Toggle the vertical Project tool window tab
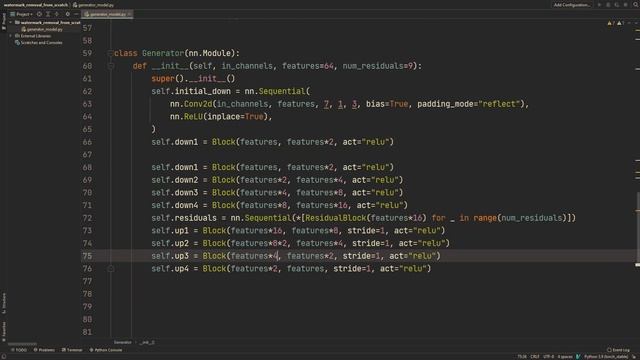Viewport: 640px width, 360px height. pos(4,21)
